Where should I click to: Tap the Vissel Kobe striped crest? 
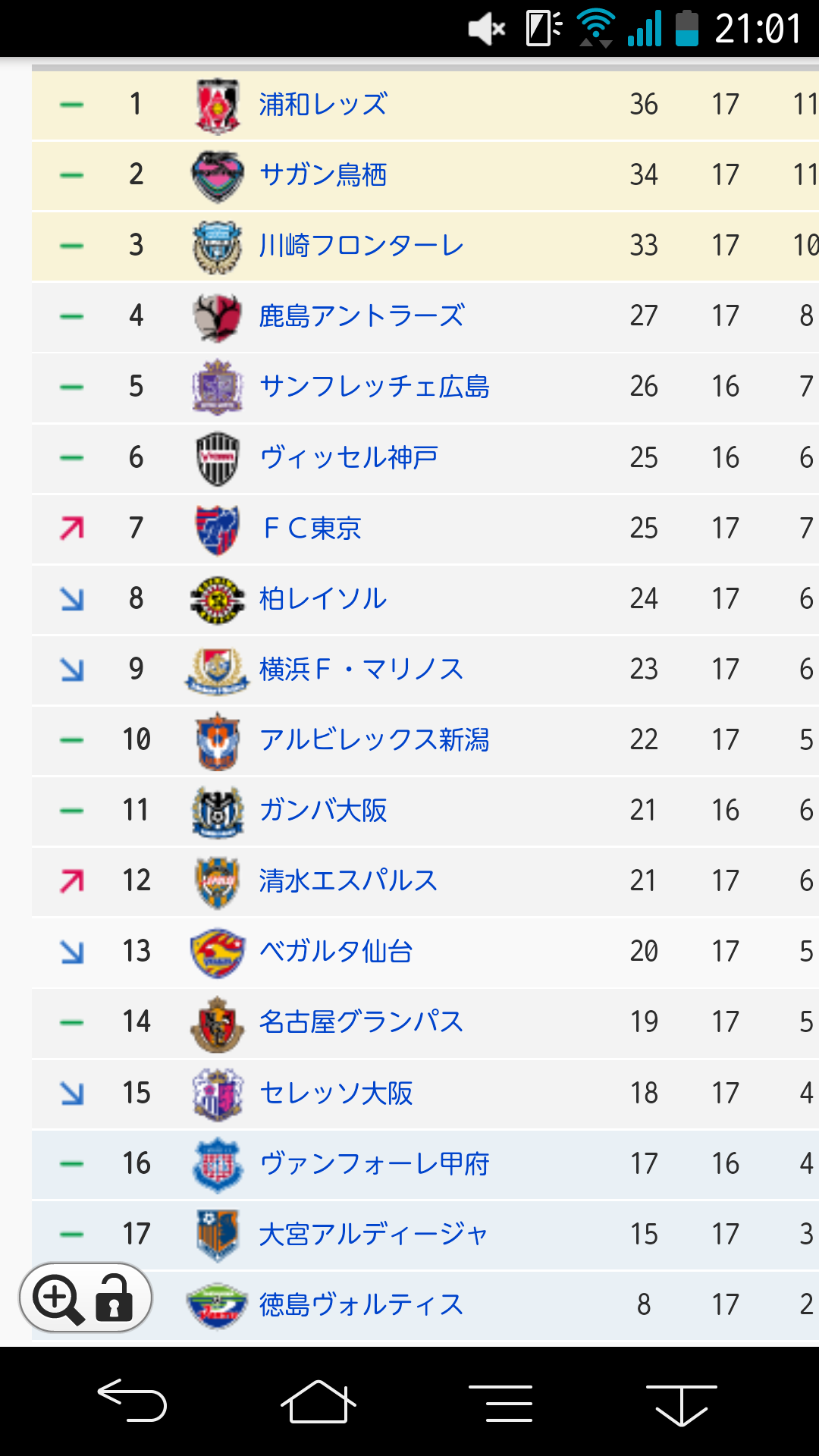(218, 458)
